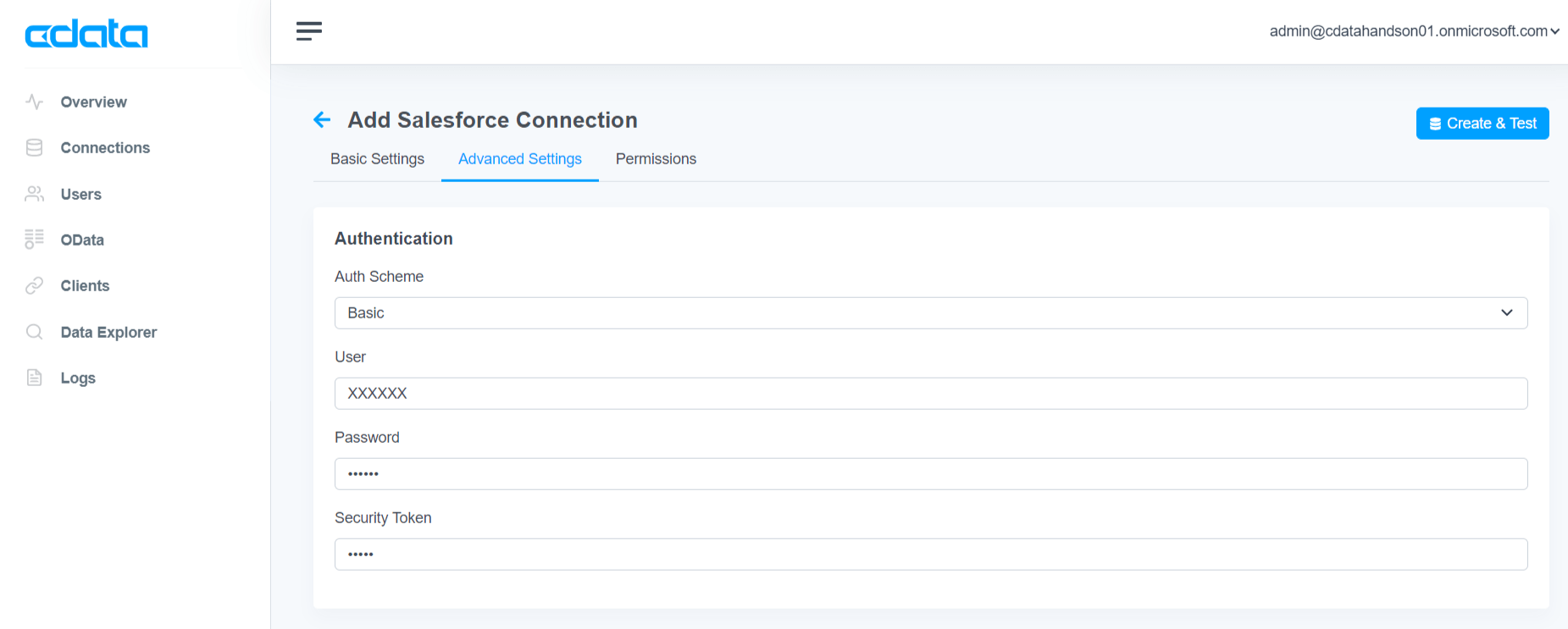Select the Security Token field

pyautogui.click(x=930, y=555)
